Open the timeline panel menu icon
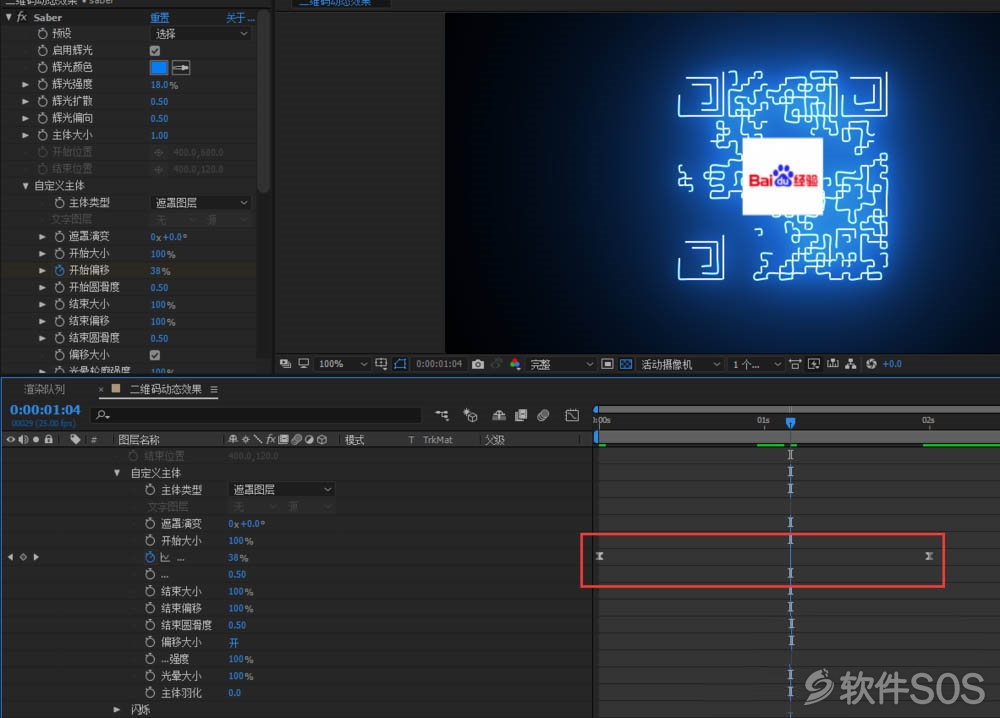Viewport: 1000px width, 718px height. (214, 389)
